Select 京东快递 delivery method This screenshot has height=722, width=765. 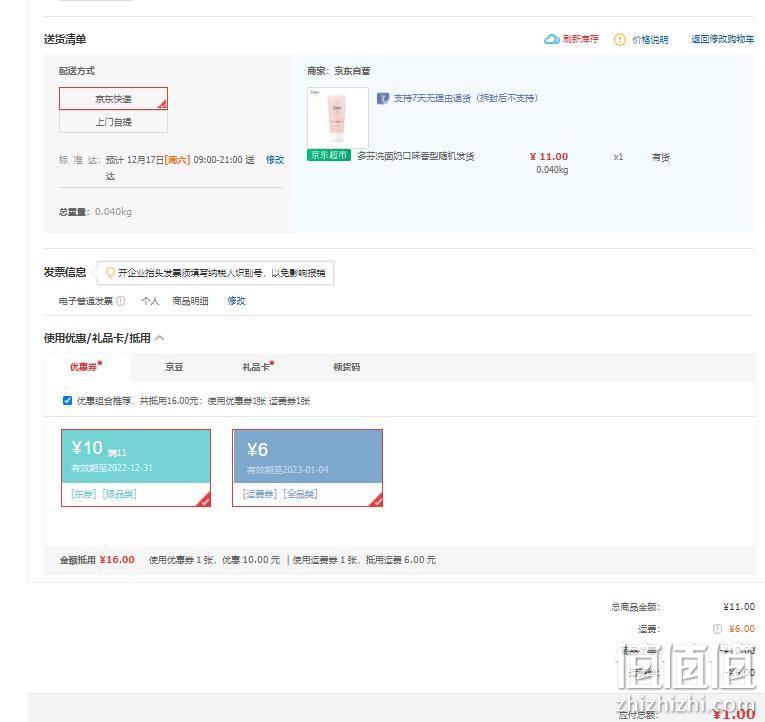[113, 99]
